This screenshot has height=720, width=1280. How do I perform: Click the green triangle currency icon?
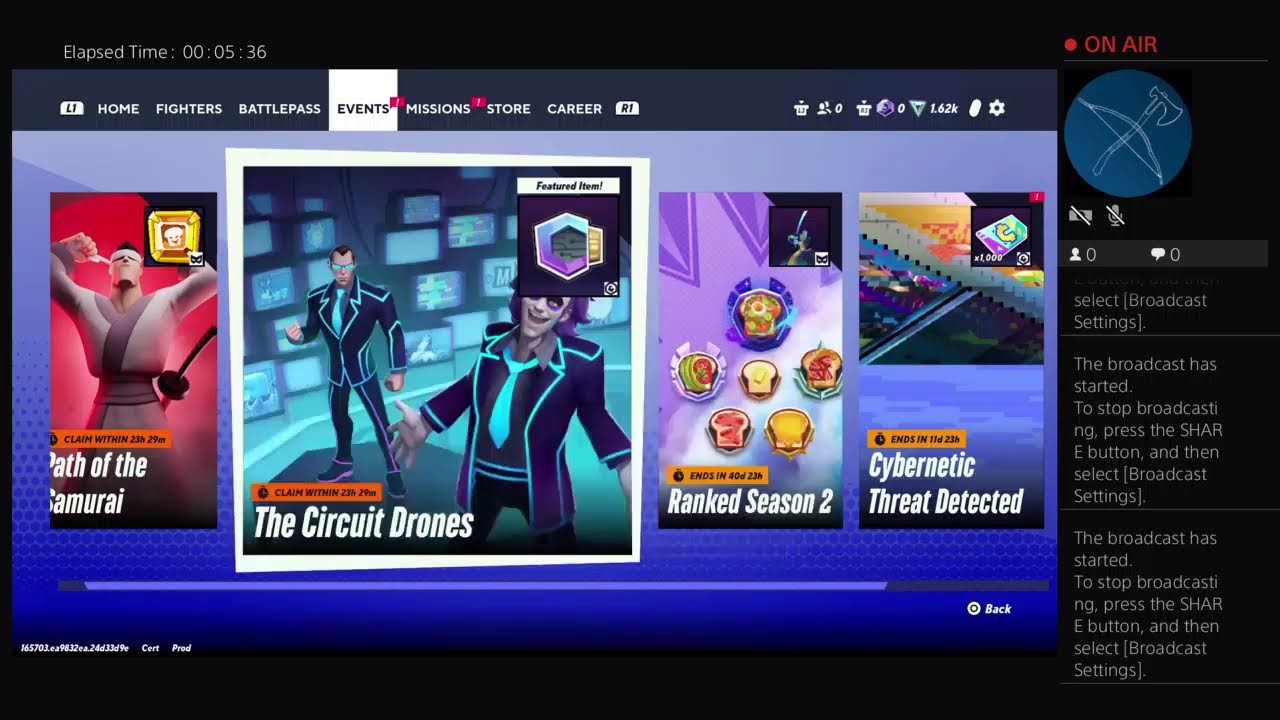click(x=917, y=108)
